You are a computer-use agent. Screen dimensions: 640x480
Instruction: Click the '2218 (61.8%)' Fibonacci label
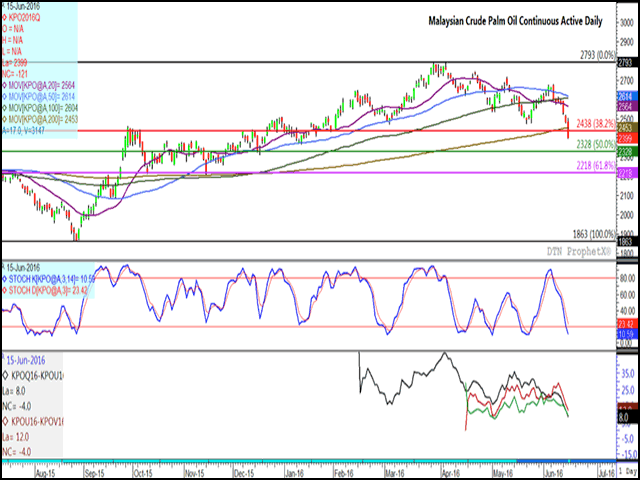pos(596,166)
